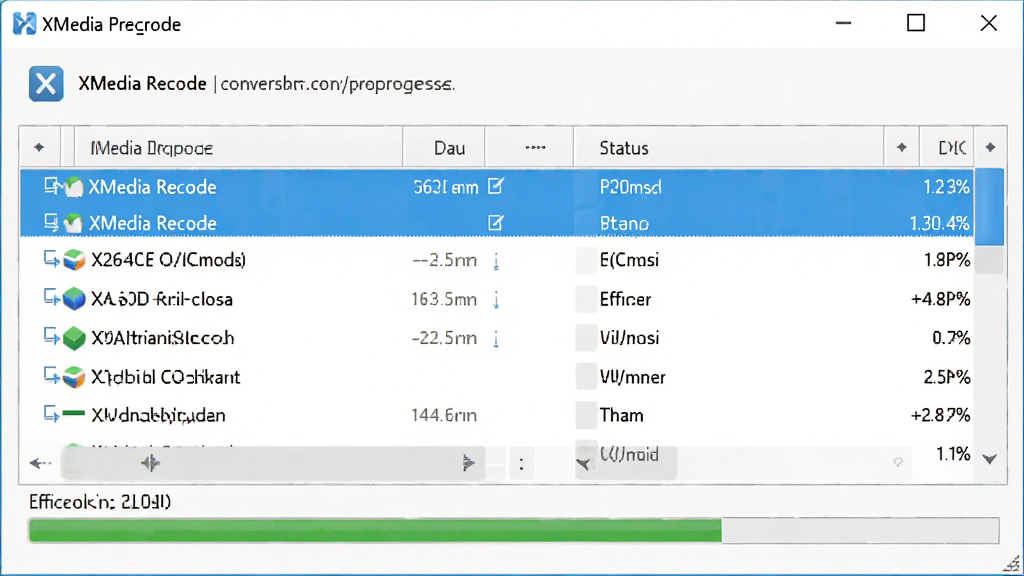Click the cube icon in the VI/mner row
Viewport: 1024px width, 576px height.
(74, 377)
